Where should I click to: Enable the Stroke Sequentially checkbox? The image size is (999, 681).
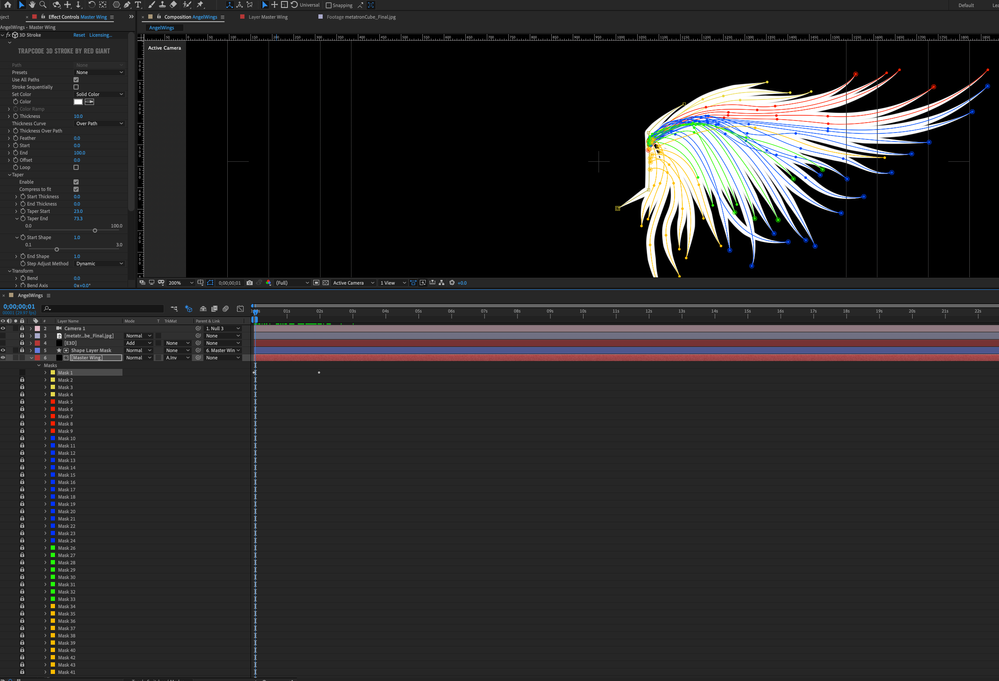click(76, 87)
